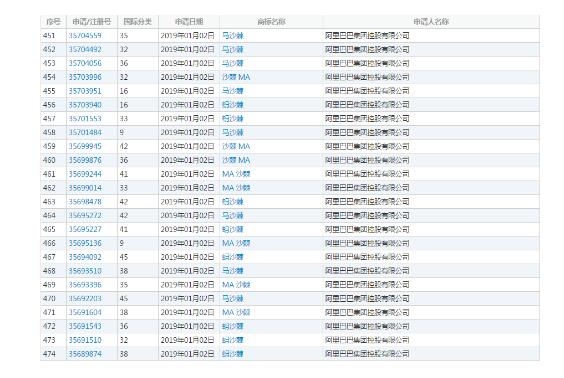Select the applicant name cell in row 453
Viewport: 564px width, 378px height.
click(x=431, y=63)
